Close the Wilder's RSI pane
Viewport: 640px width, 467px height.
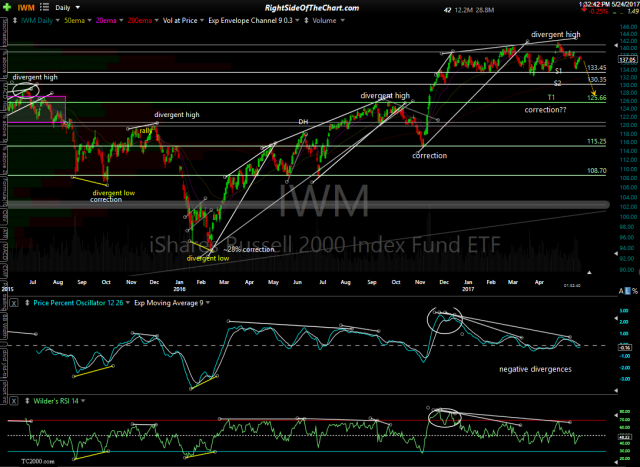pyautogui.click(x=14, y=401)
